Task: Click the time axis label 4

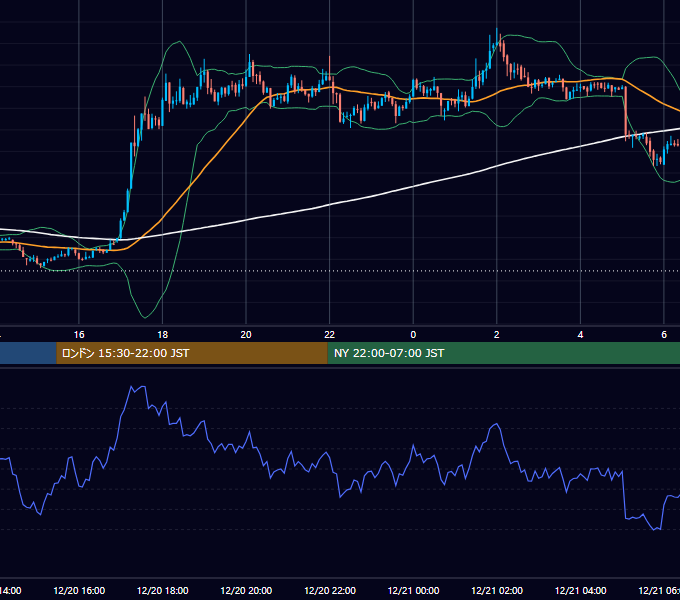Action: tap(580, 334)
